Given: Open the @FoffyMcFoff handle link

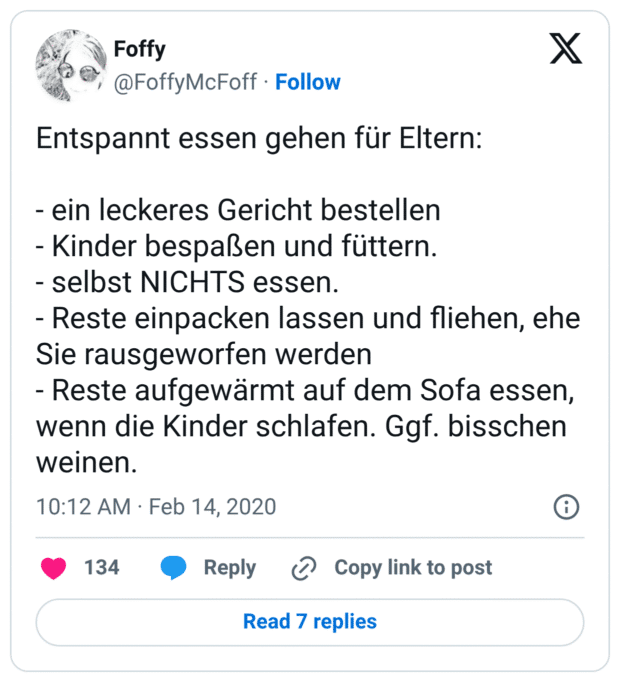Looking at the screenshot, I should coord(188,82).
